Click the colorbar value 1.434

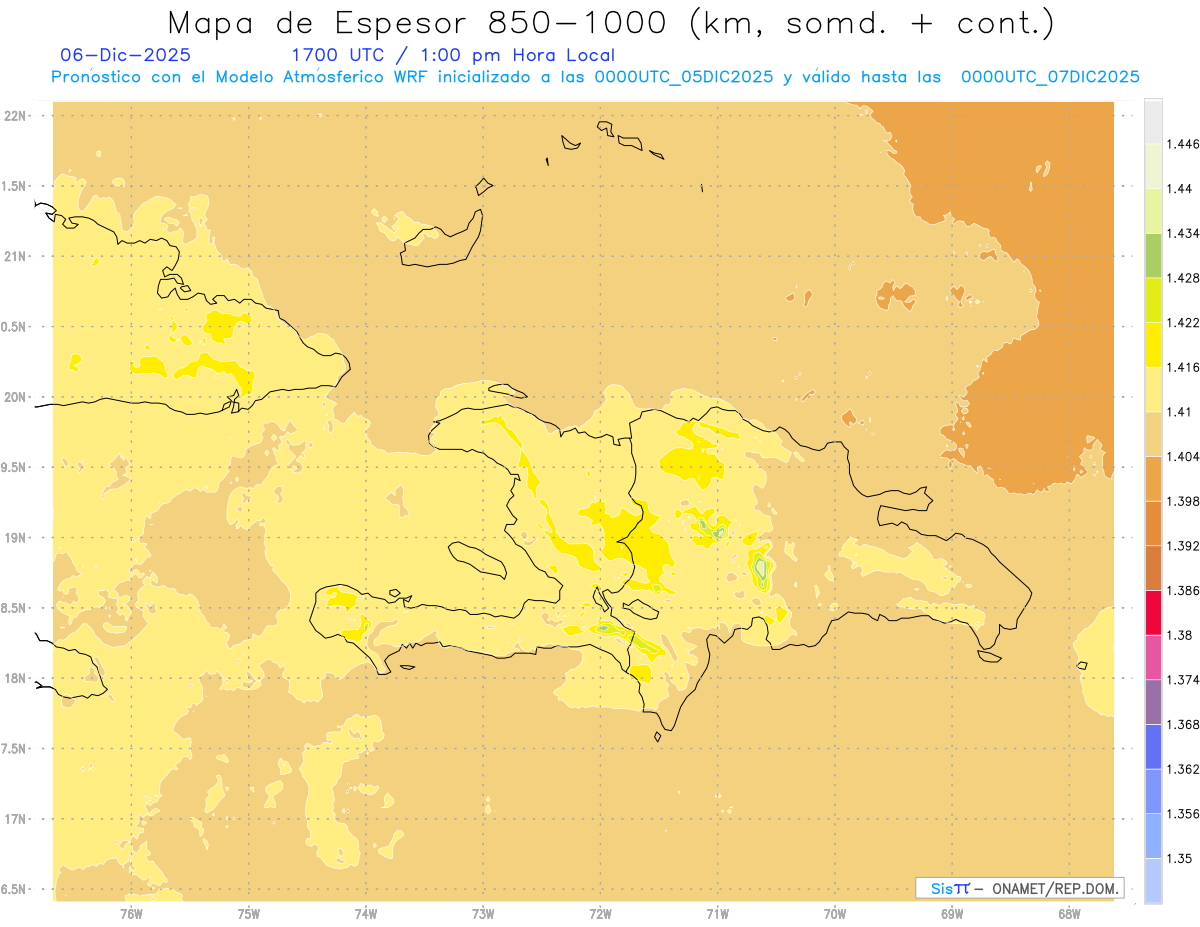pyautogui.click(x=1184, y=233)
